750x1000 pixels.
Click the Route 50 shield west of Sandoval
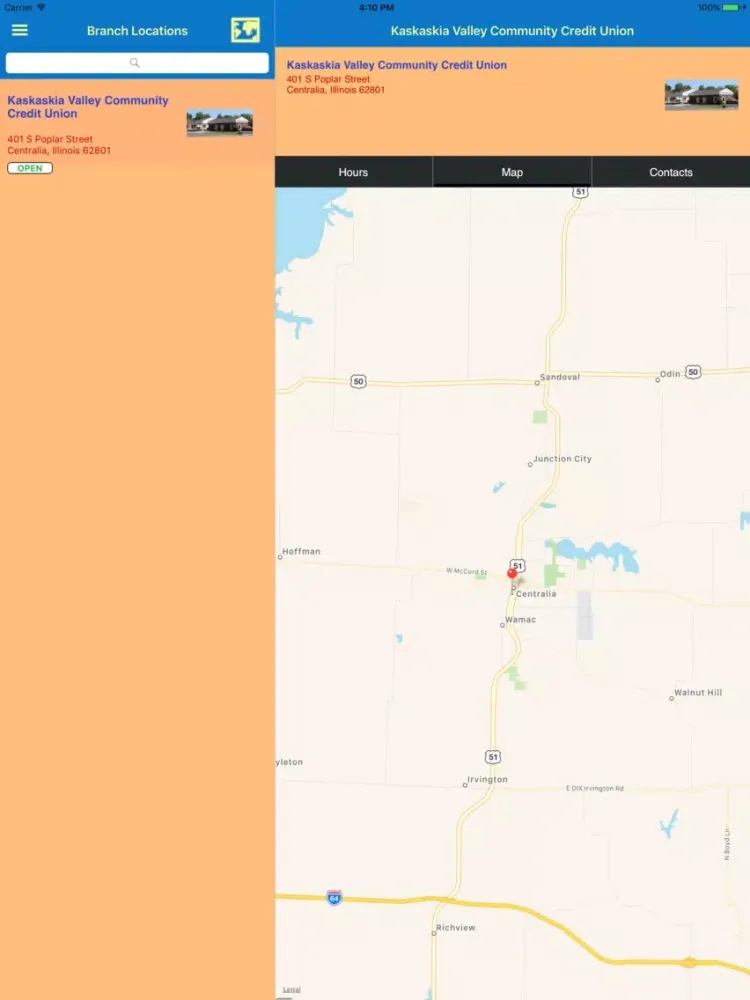[x=358, y=381]
